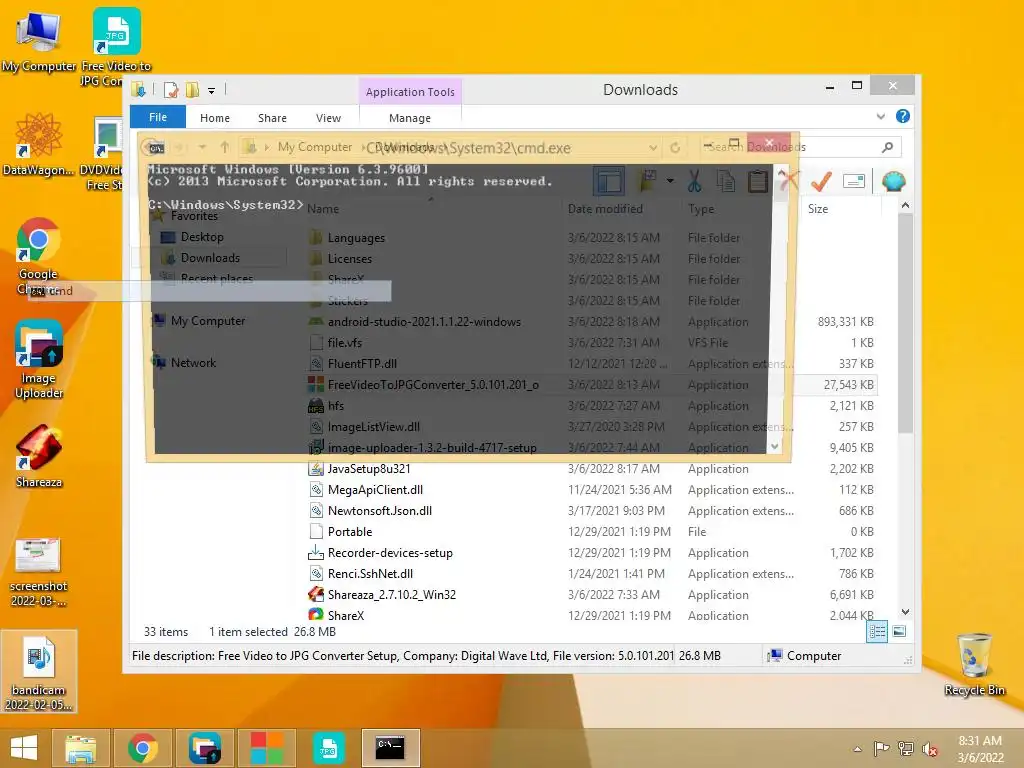Screen dimensions: 1024x768
Task: Open My Computer in navigation pane
Action: coord(208,321)
